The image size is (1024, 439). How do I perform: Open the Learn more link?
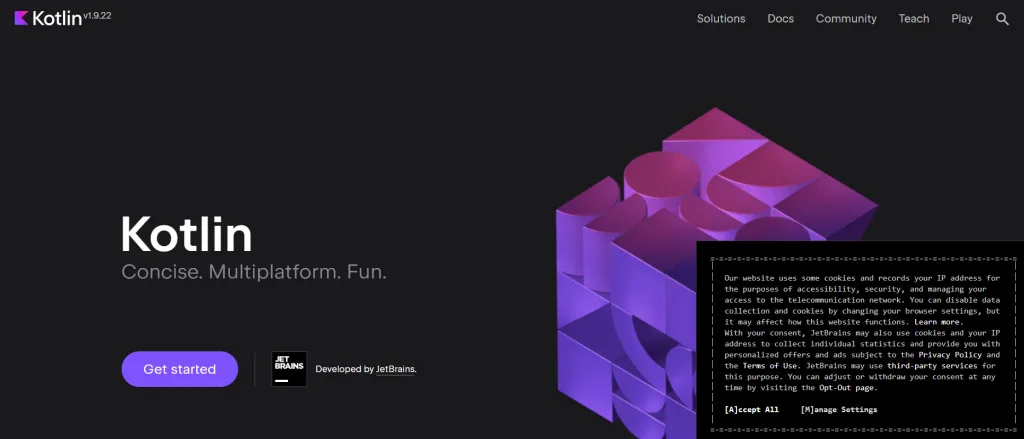[938, 322]
